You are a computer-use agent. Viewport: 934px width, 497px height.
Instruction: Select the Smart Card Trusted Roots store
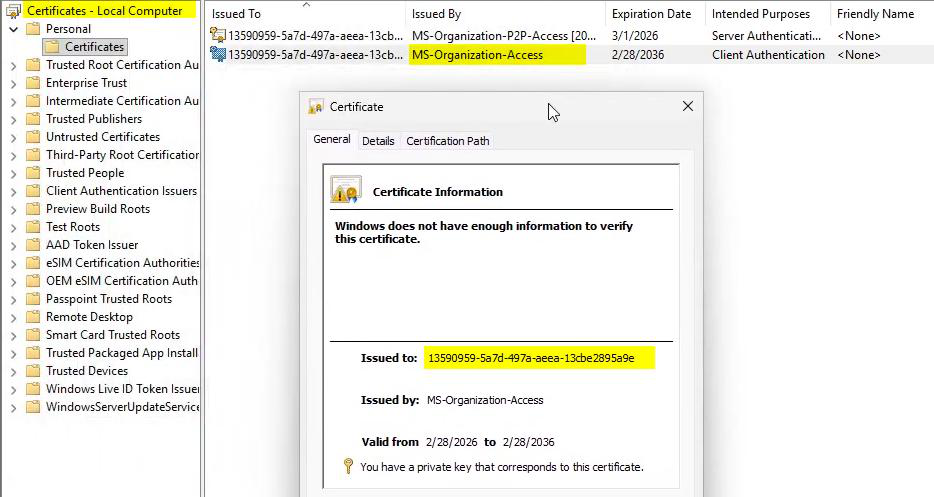tap(113, 335)
